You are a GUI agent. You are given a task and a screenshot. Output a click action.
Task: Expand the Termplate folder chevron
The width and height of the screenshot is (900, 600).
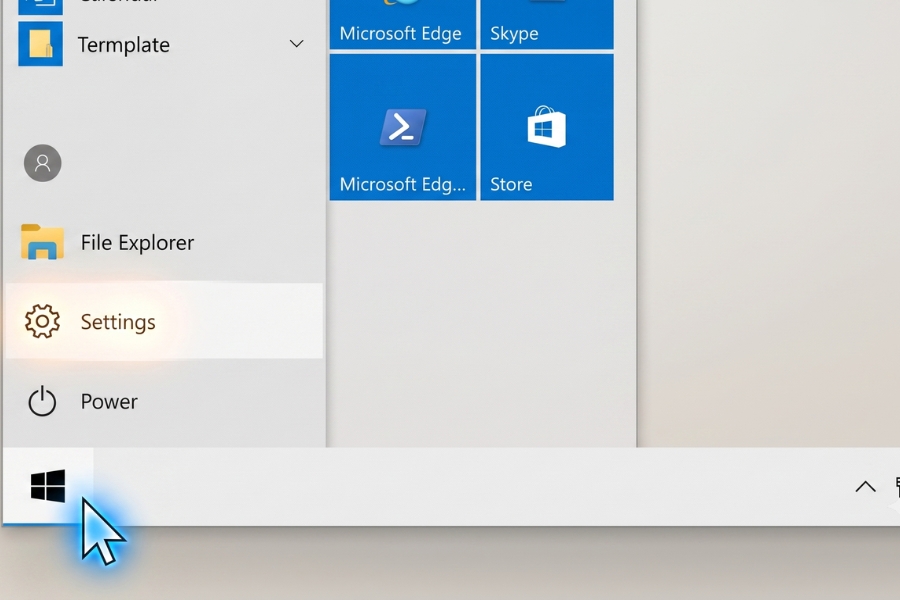296,44
